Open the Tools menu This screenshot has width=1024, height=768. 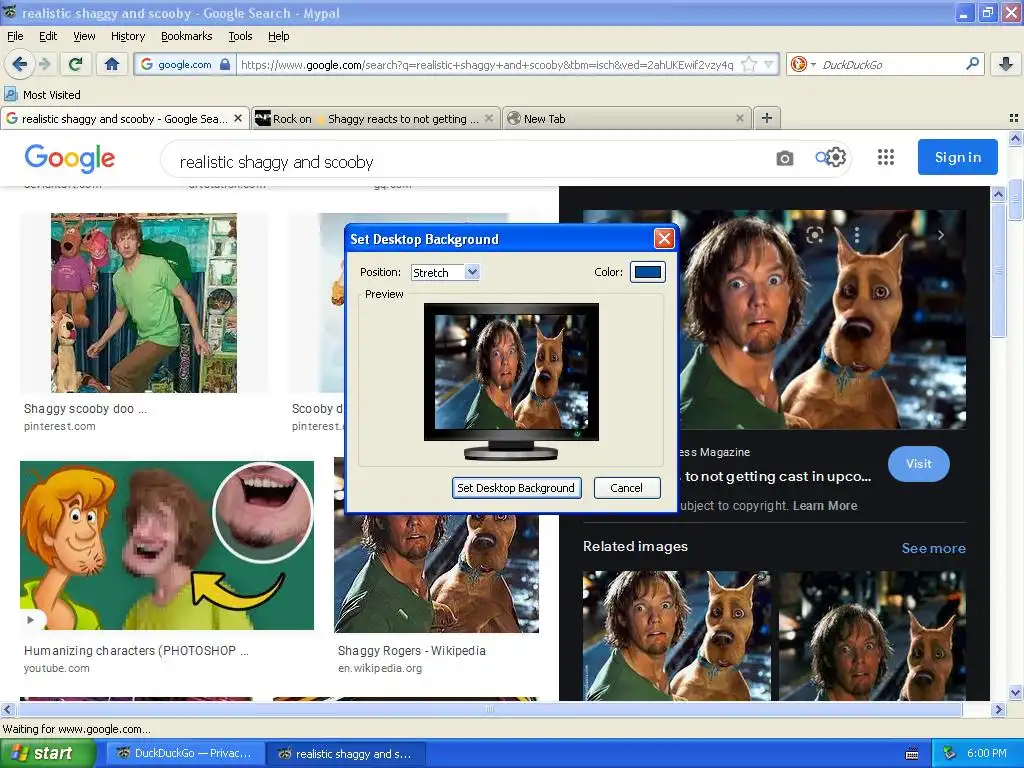(x=240, y=36)
